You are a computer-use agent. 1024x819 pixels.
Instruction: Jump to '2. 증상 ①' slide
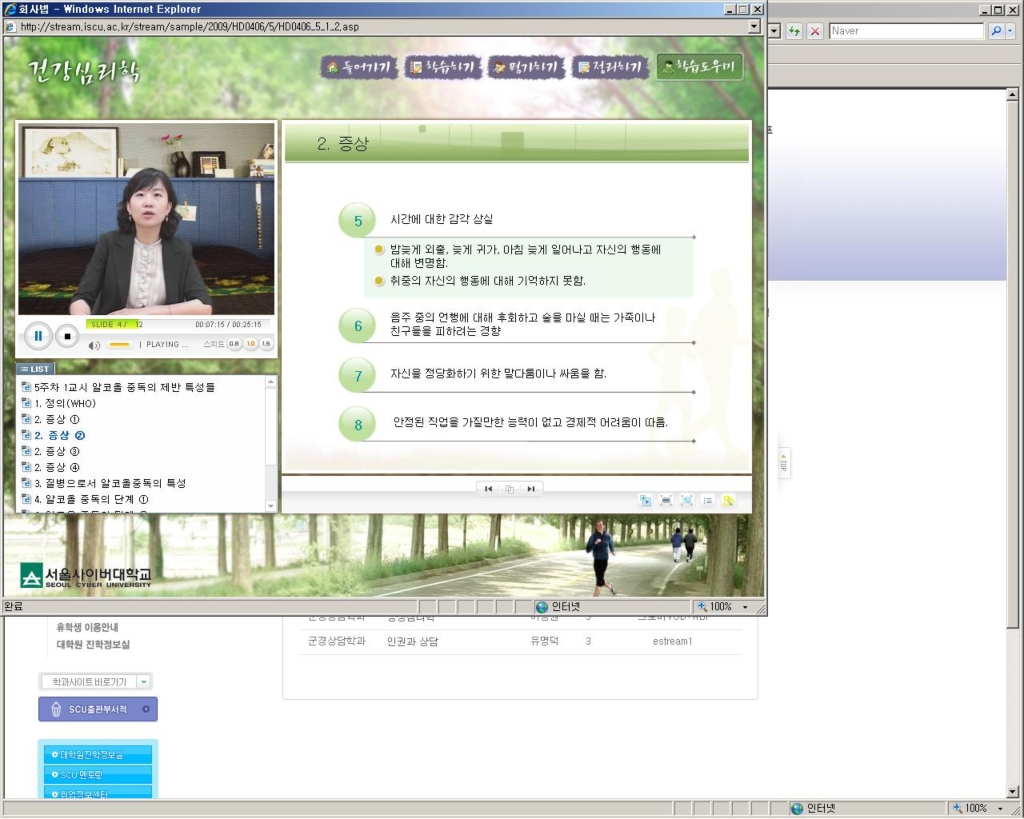tap(57, 419)
